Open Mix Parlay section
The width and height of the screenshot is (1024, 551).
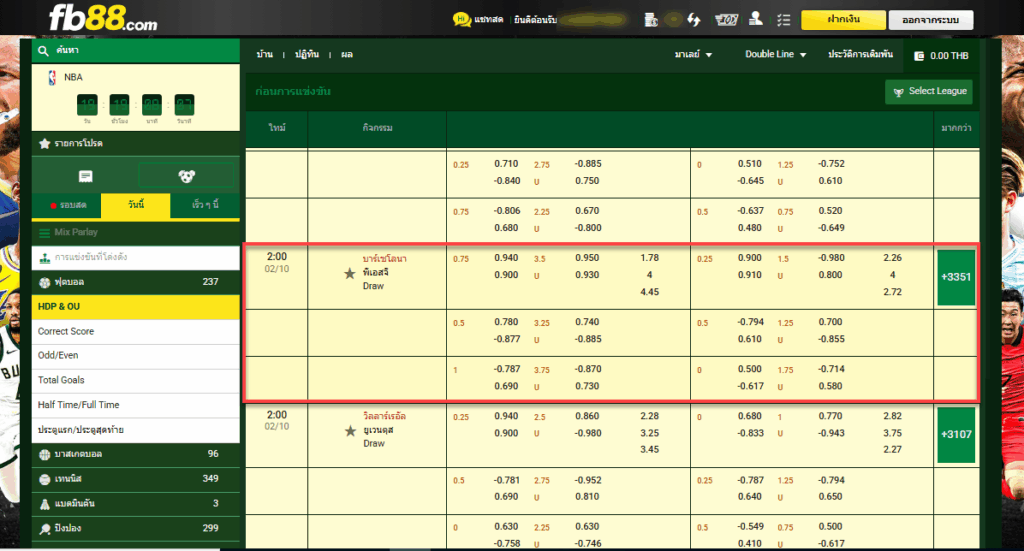136,232
